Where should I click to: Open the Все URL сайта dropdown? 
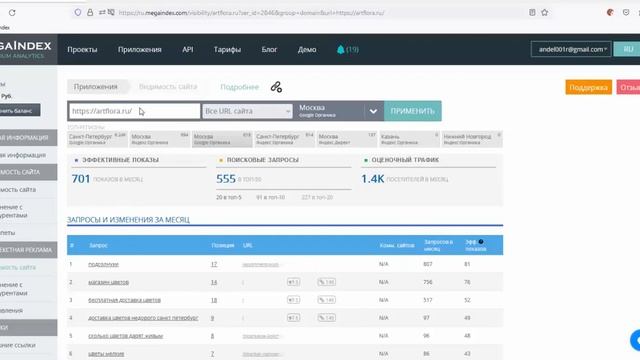[247, 111]
